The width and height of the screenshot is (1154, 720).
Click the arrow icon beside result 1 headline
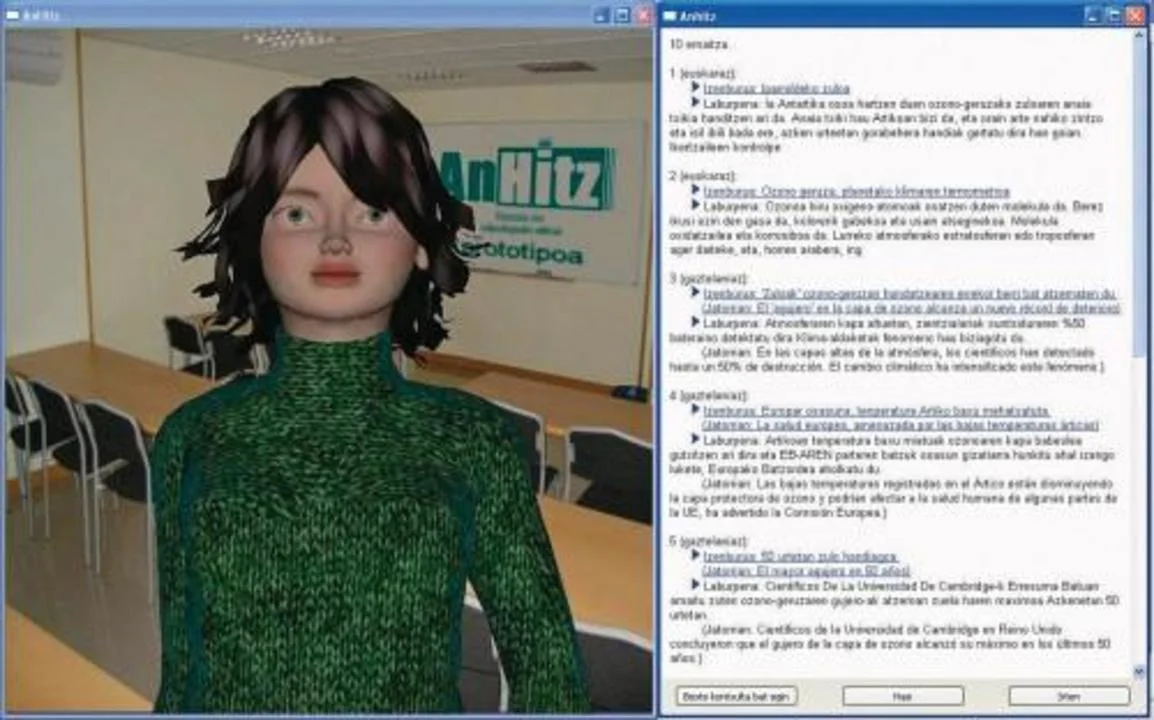(696, 88)
